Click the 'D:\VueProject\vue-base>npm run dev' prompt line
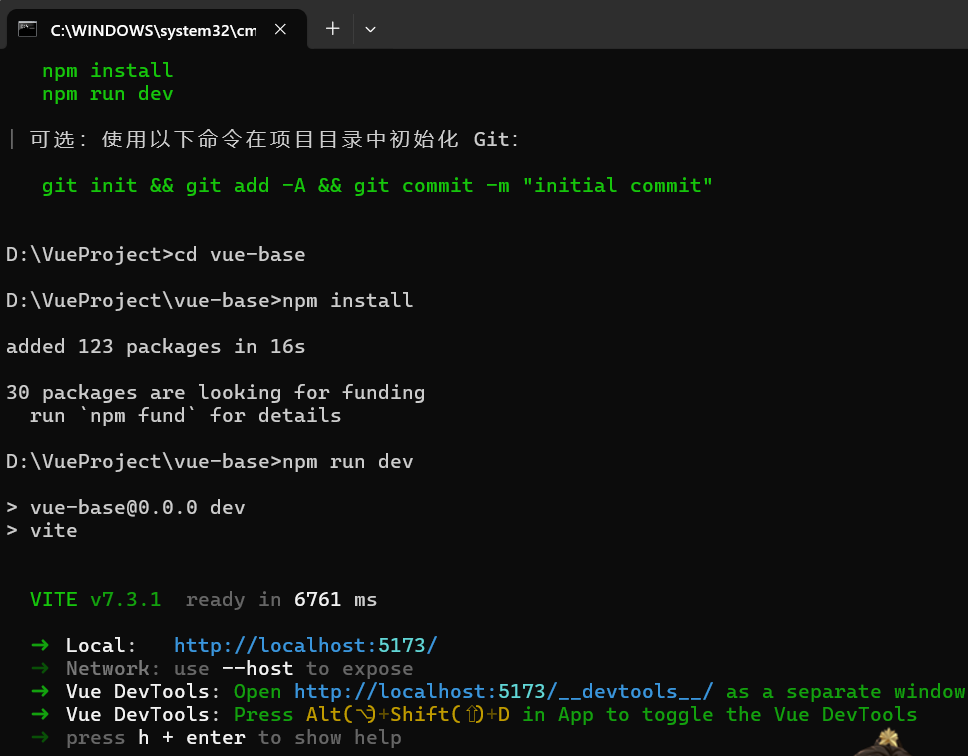This screenshot has width=968, height=756. coord(209,462)
